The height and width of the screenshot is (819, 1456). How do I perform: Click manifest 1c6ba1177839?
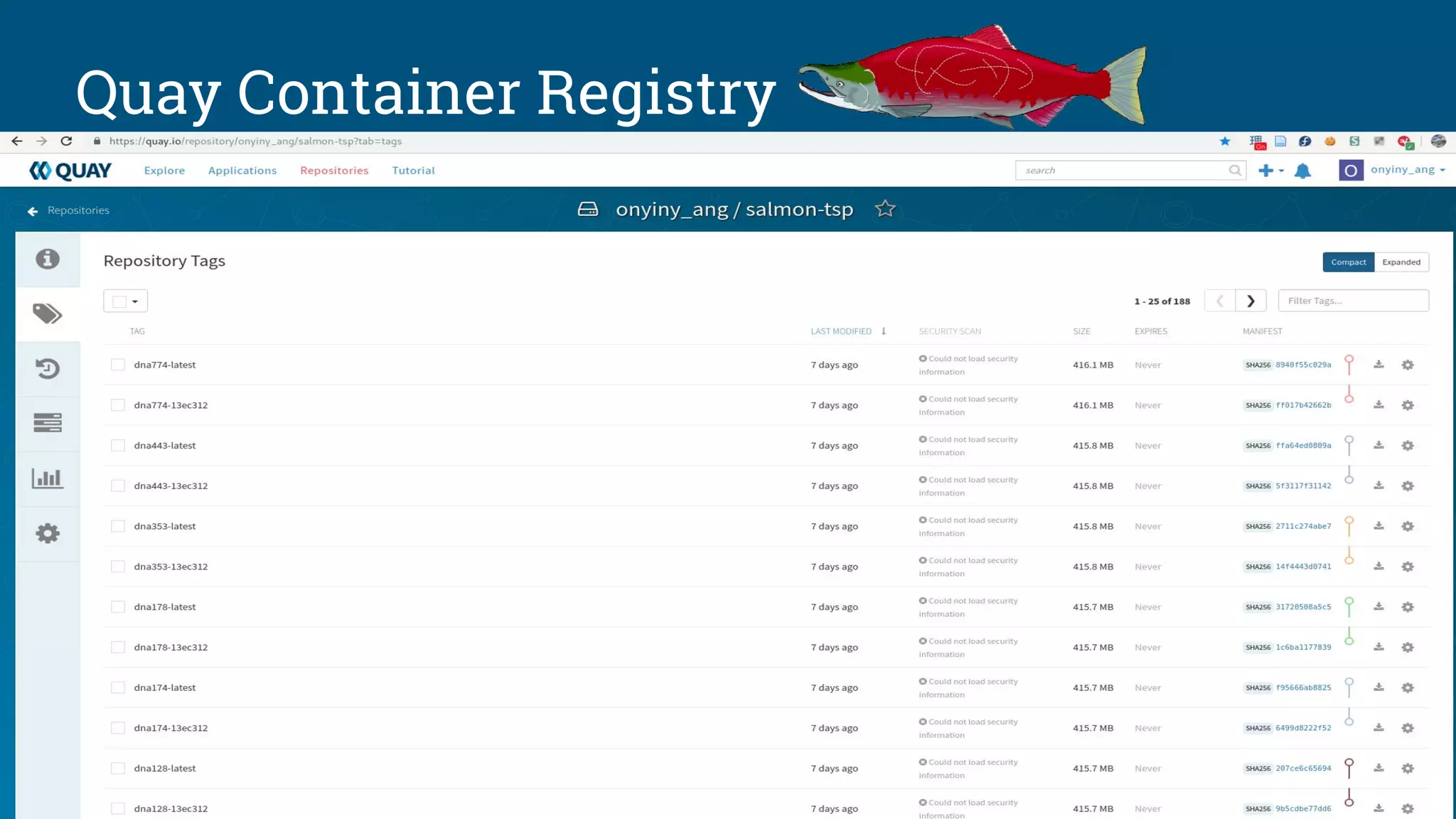tap(1303, 647)
